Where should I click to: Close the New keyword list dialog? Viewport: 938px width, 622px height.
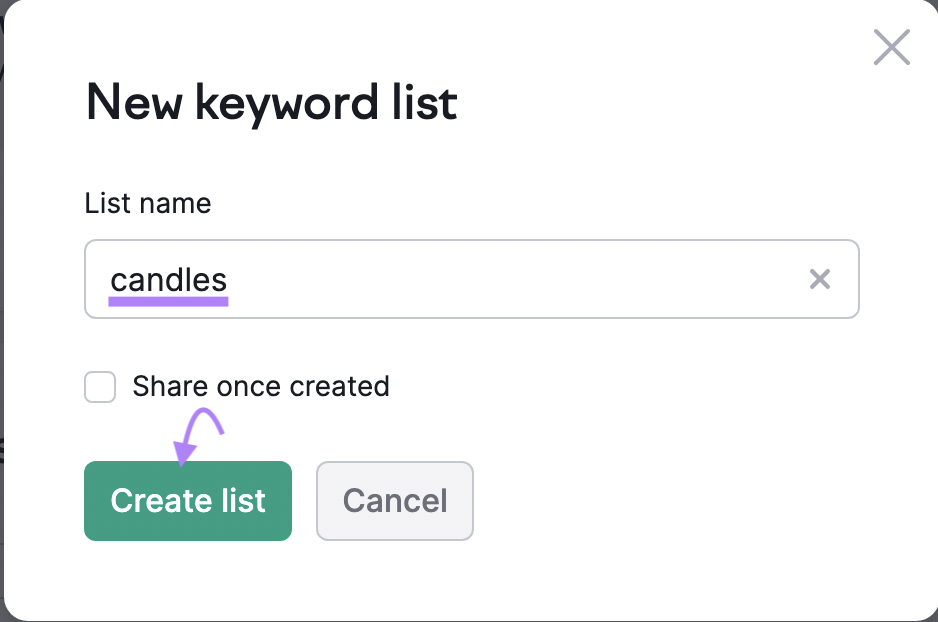click(891, 47)
